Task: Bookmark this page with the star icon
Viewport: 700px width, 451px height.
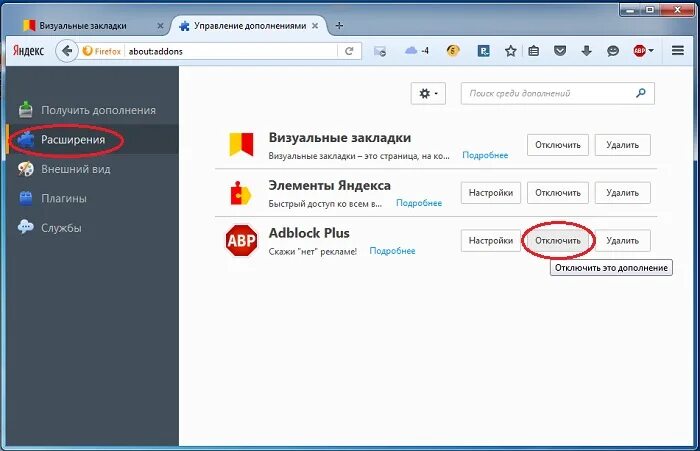Action: [x=510, y=51]
